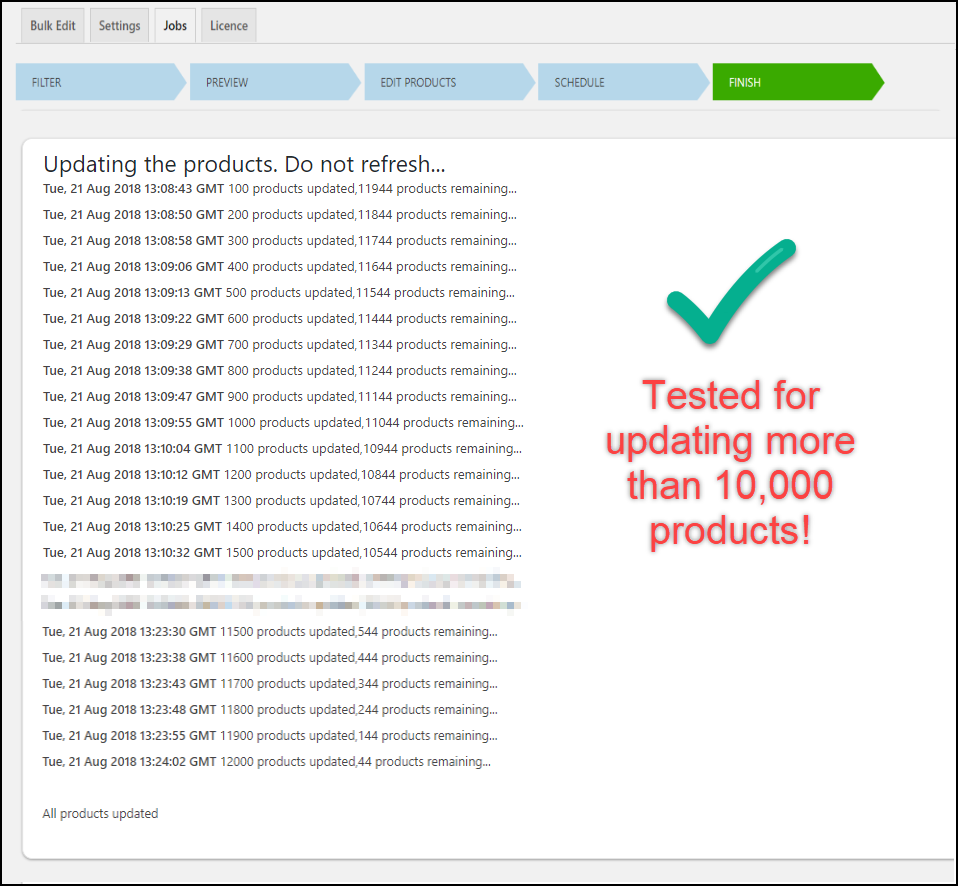Click the '1200 products updated' log entry

point(281,475)
